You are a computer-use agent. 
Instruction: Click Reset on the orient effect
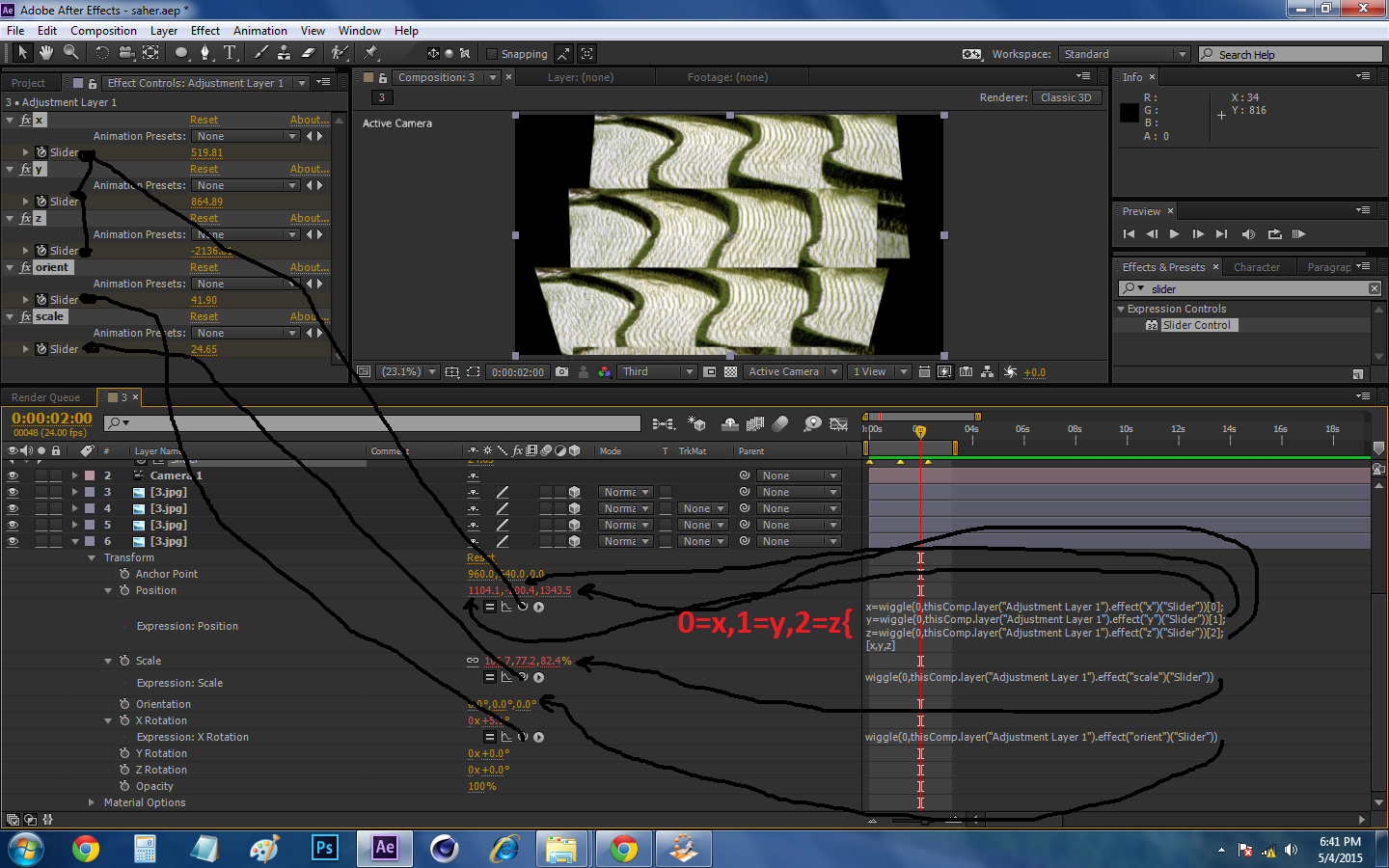tap(204, 267)
